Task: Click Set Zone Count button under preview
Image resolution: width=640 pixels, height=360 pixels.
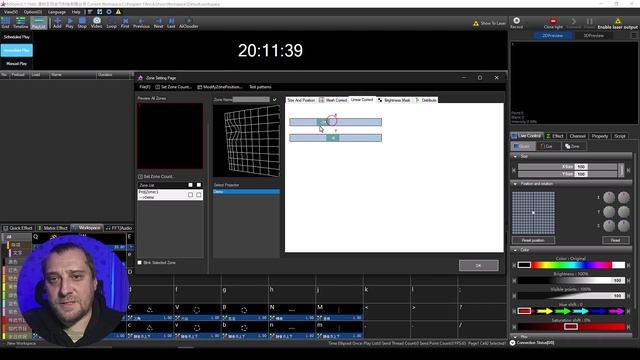Action: [x=156, y=177]
